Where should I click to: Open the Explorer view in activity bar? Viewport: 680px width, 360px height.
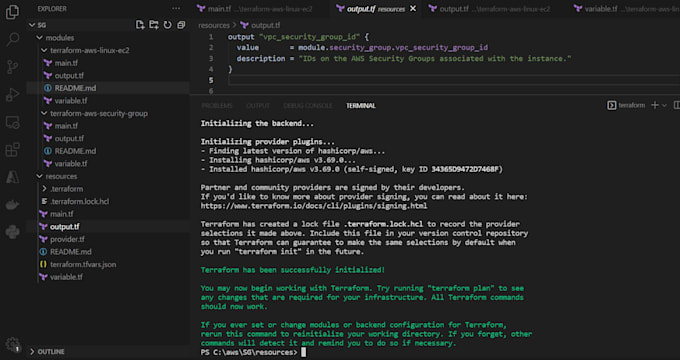12,12
